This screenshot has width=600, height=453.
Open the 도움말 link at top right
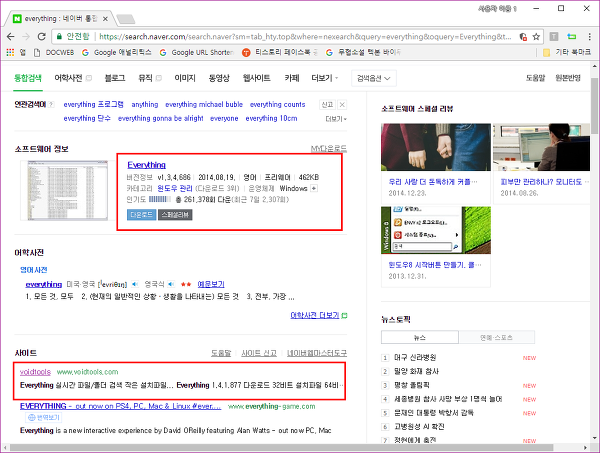pos(535,78)
